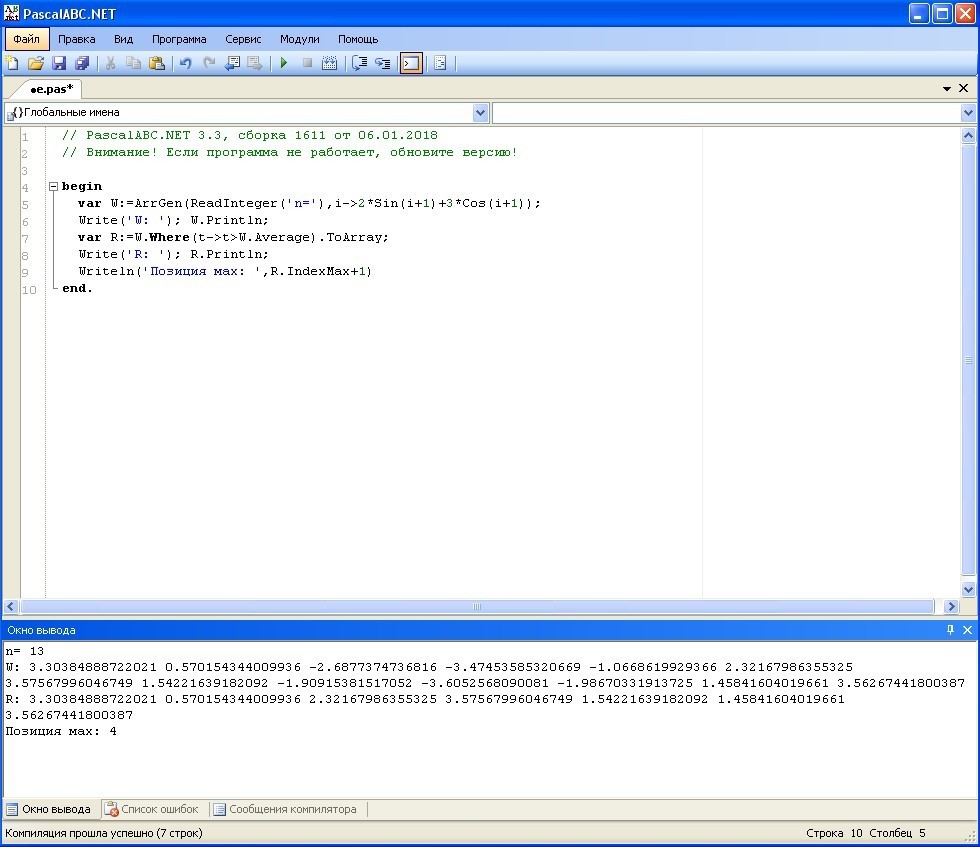Navigate forward with the grey arrow icon
The height and width of the screenshot is (847, 980).
click(x=255, y=63)
